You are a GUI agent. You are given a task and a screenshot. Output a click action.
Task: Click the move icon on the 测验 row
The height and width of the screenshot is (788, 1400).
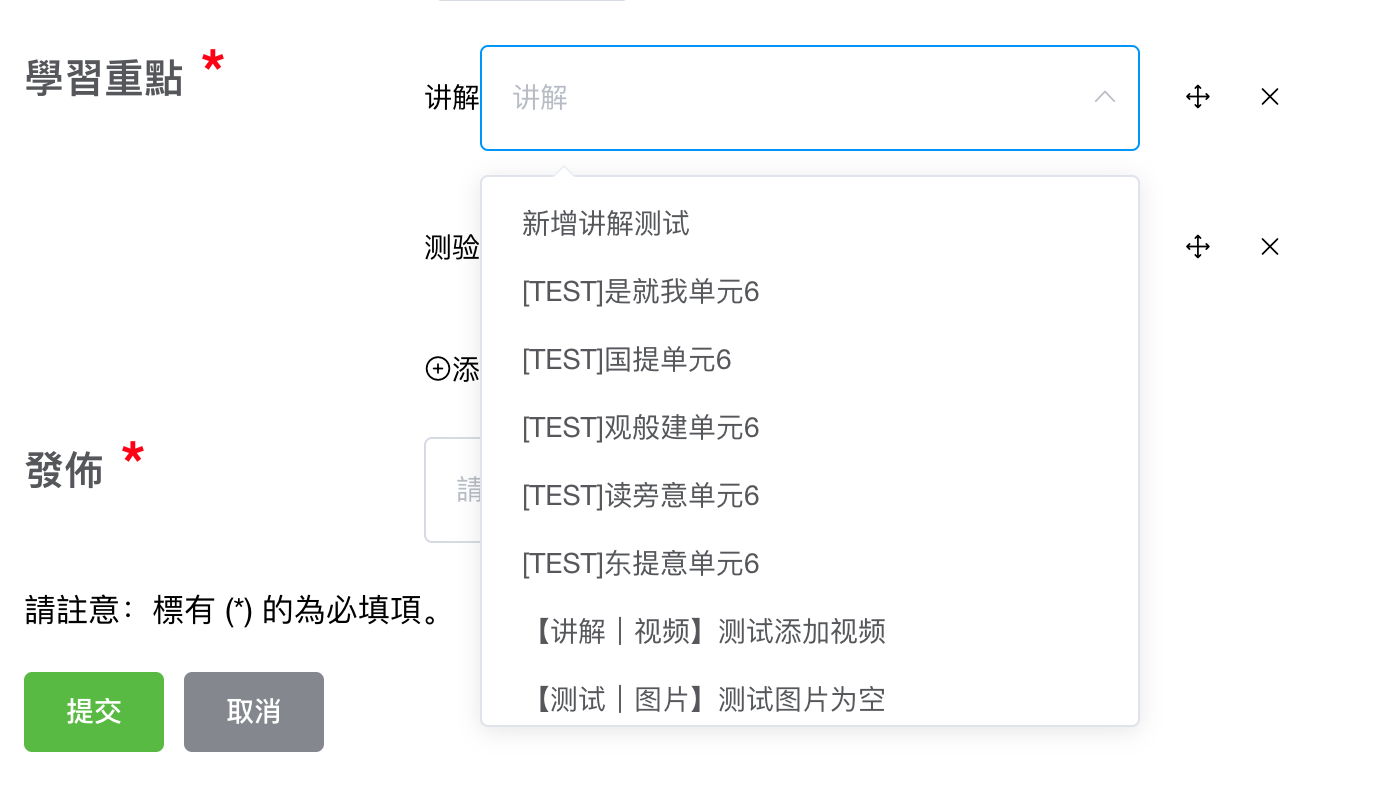[x=1198, y=247]
